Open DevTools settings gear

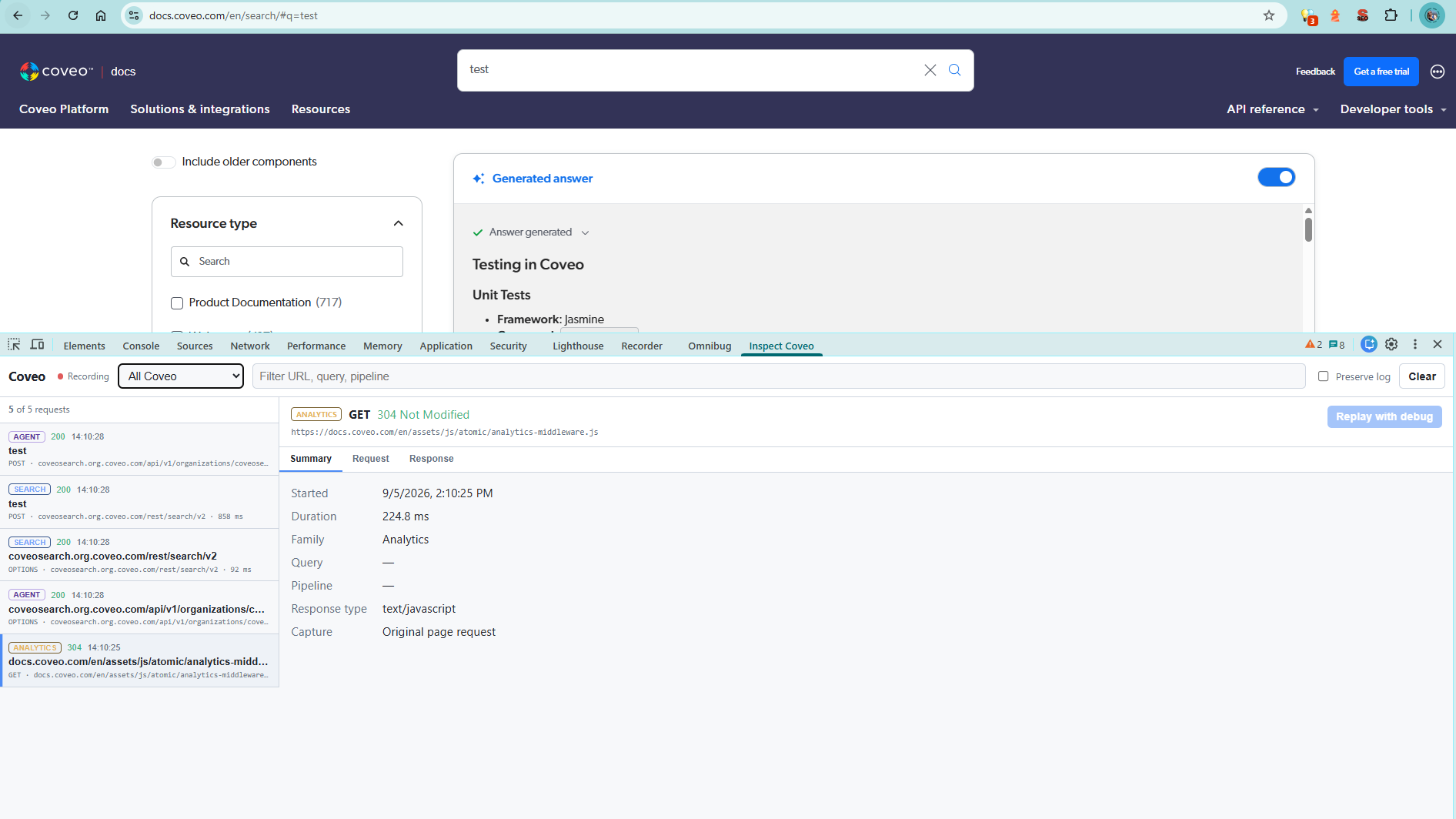pyautogui.click(x=1391, y=345)
